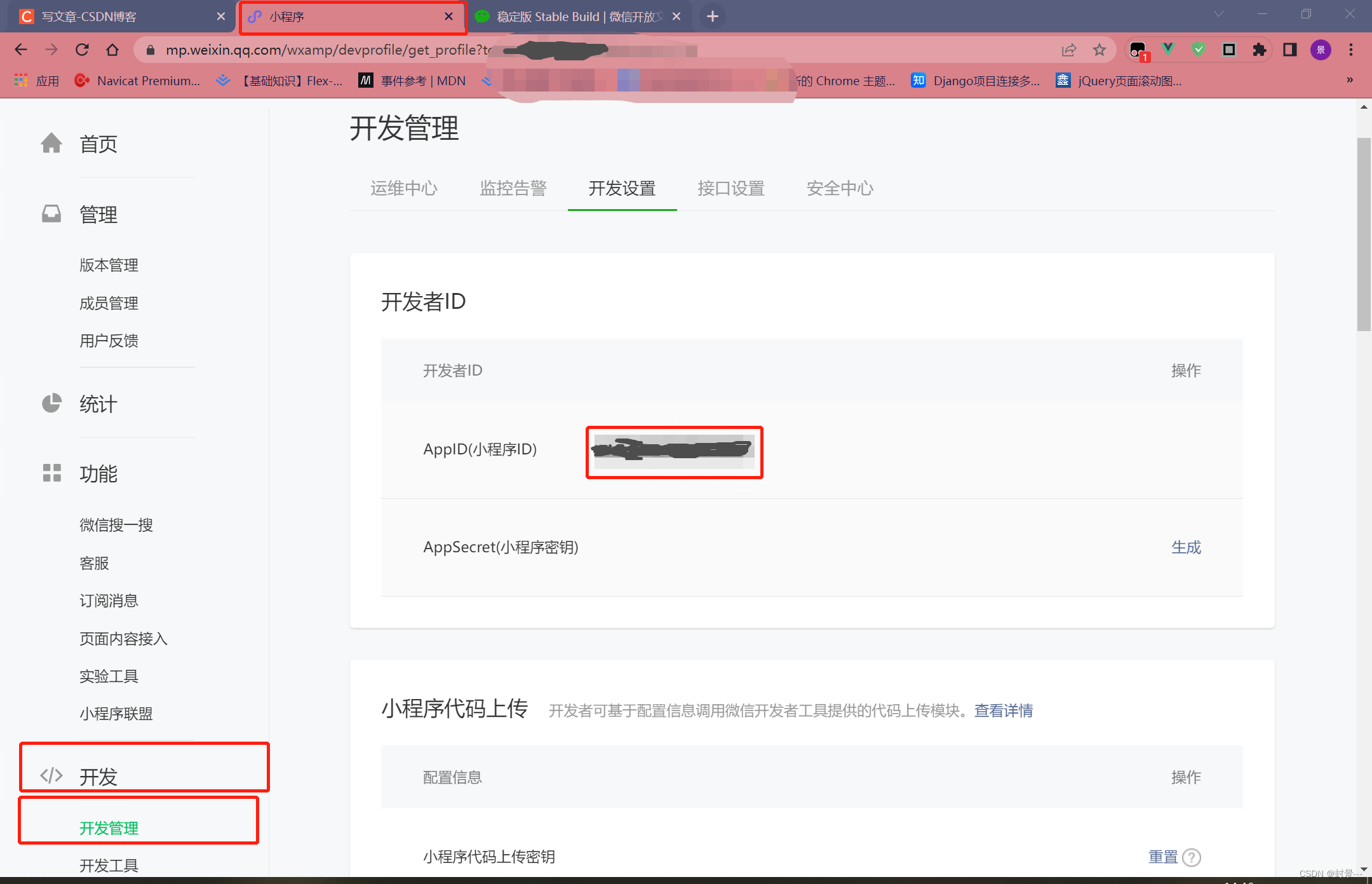Open the Vue devtools extension icon
Viewport: 1372px width, 884px height.
[x=1168, y=49]
